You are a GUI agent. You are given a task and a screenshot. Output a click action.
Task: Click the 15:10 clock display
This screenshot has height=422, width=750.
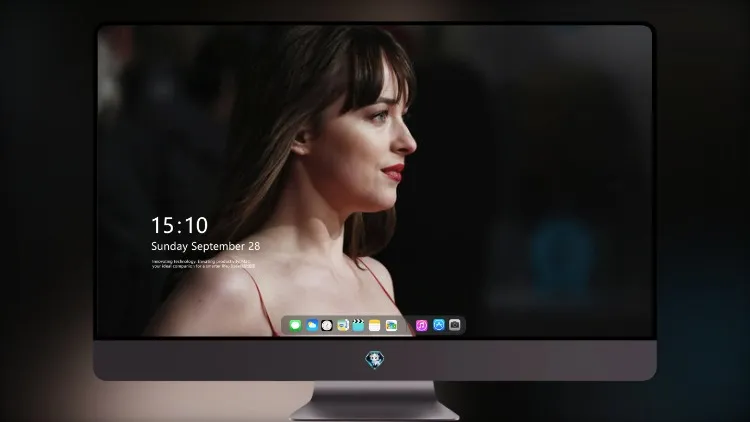point(179,225)
